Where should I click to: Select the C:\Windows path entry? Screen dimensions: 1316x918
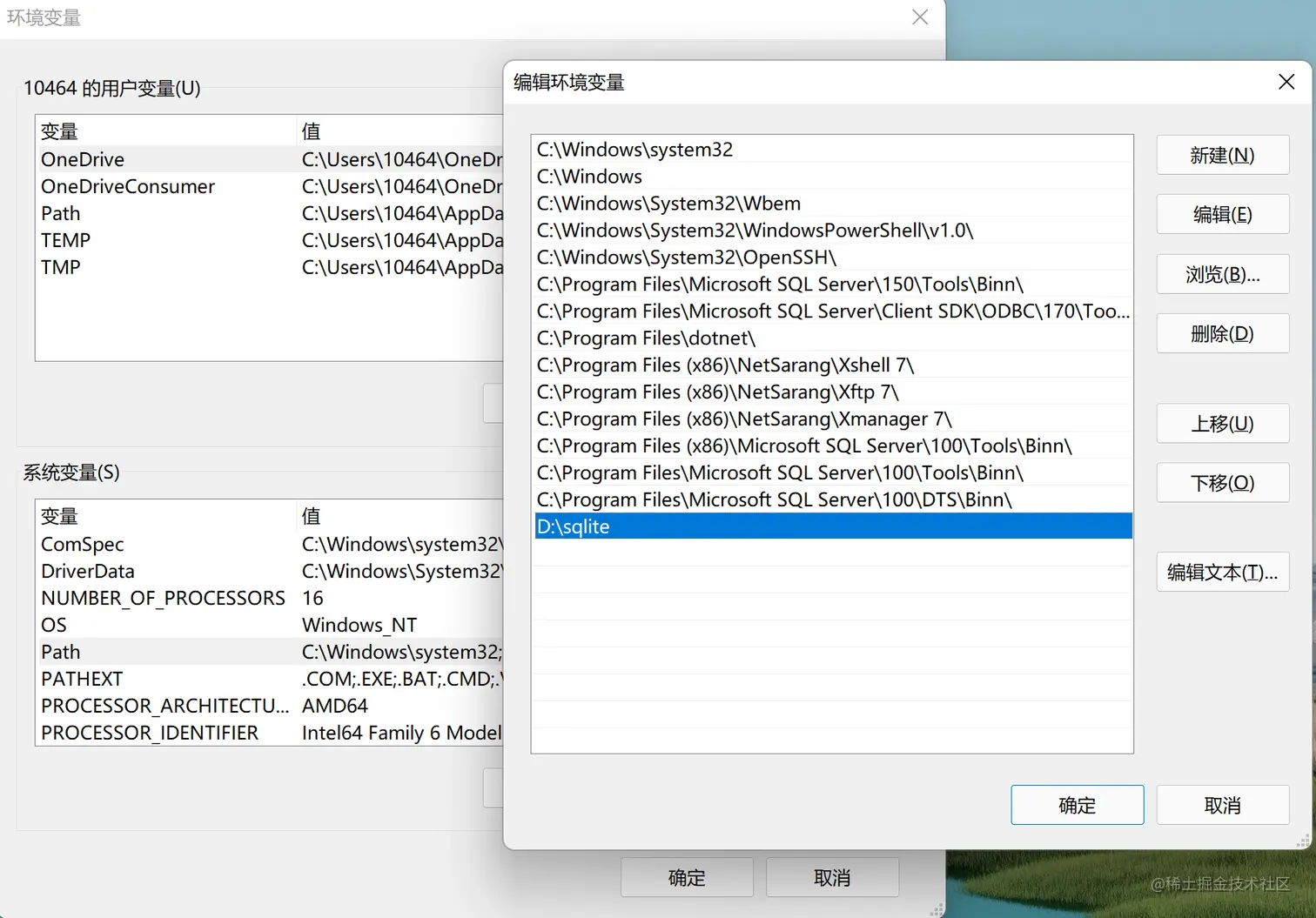pyautogui.click(x=833, y=177)
